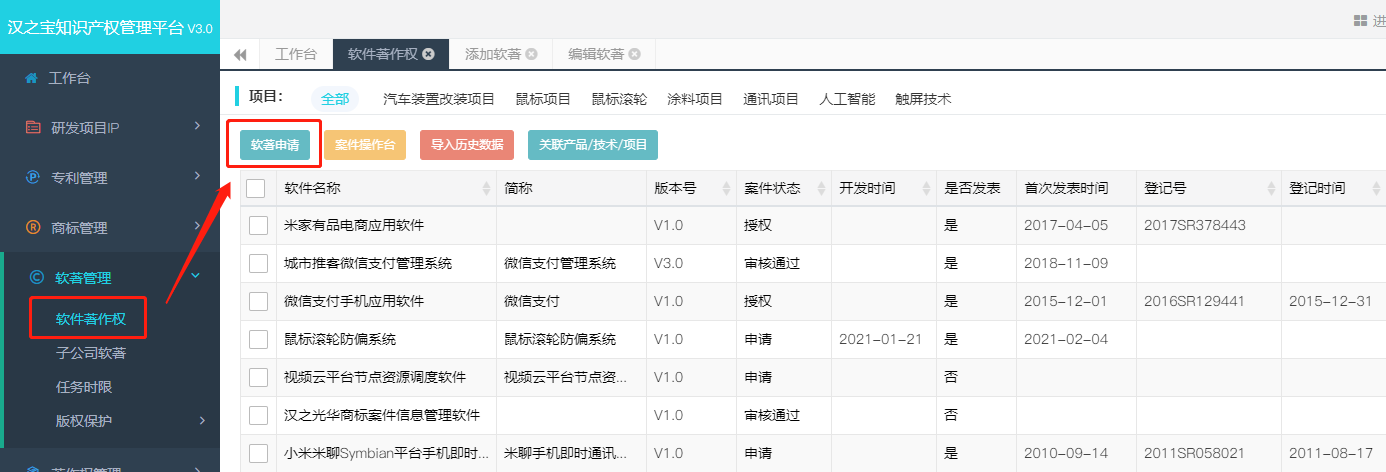Filter by 鼠标项目
Image resolution: width=1386 pixels, height=472 pixels.
(x=543, y=99)
